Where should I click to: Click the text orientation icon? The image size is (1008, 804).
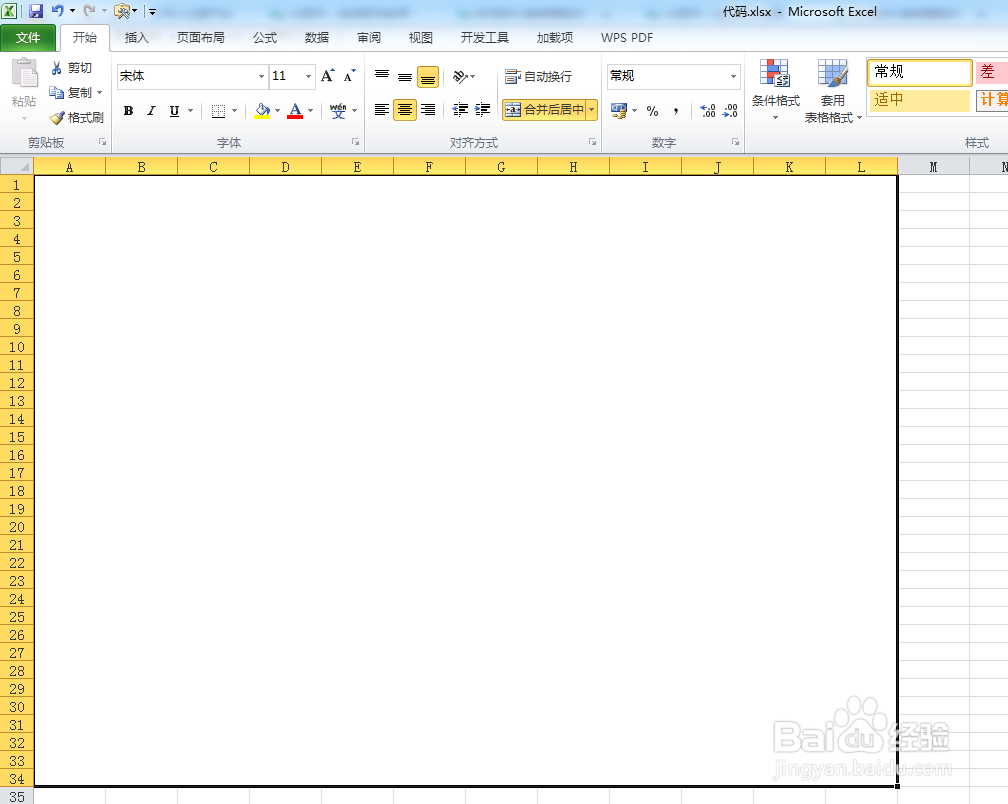(x=460, y=76)
